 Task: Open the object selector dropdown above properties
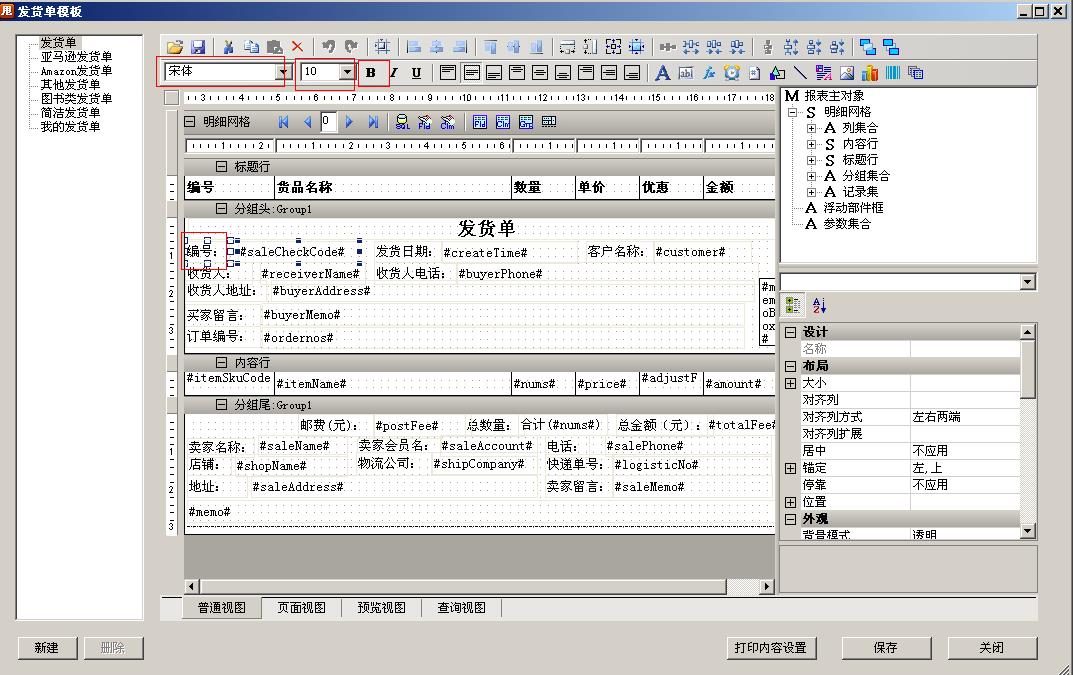pyautogui.click(x=1026, y=282)
